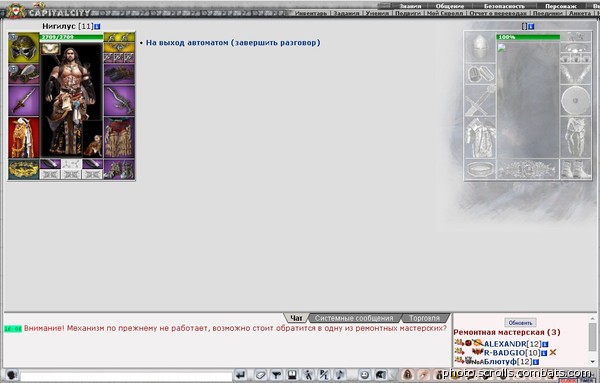Click info icon atop right character panel
This screenshot has width=600, height=383.
point(531,26)
